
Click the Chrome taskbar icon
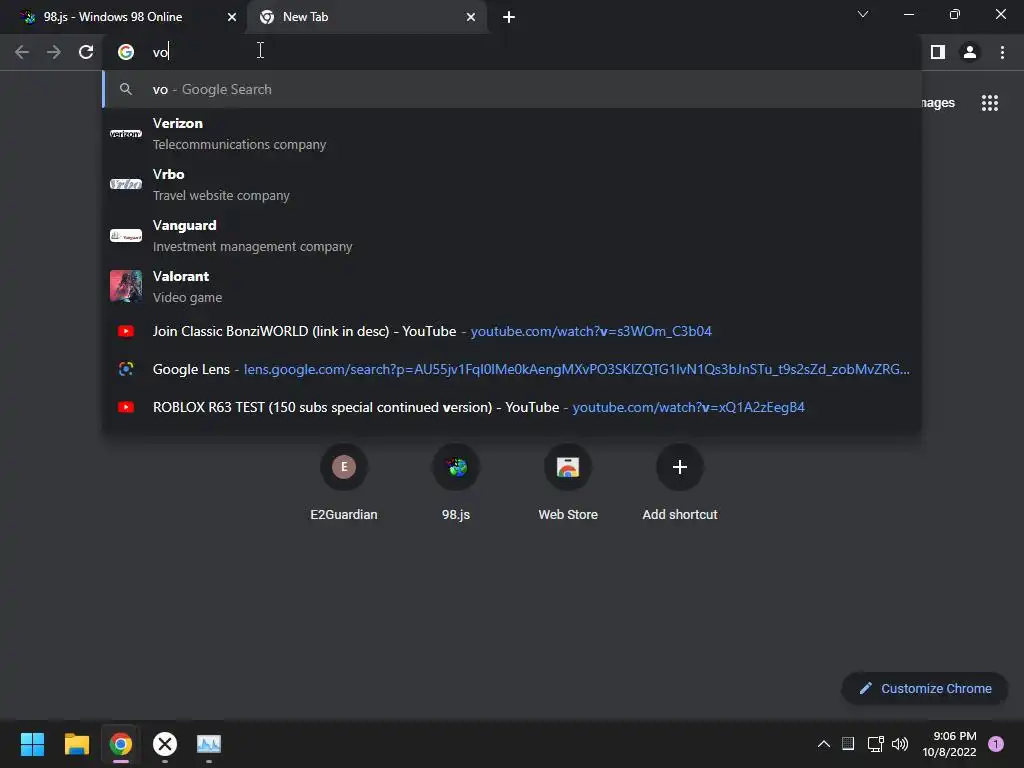point(121,744)
